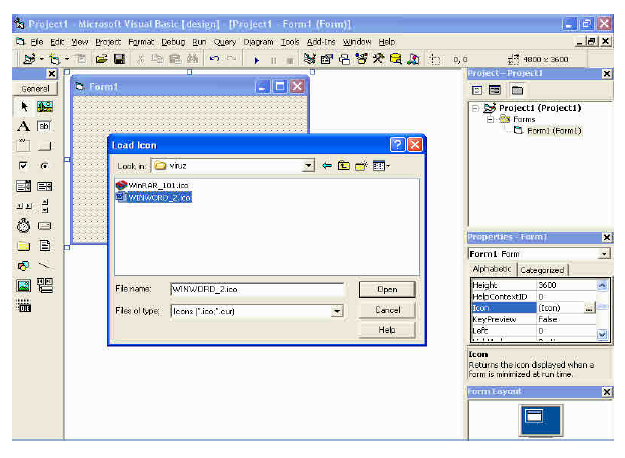Image resolution: width=625 pixels, height=458 pixels.
Task: Open the View Menu icon in dialog
Action: (x=381, y=165)
